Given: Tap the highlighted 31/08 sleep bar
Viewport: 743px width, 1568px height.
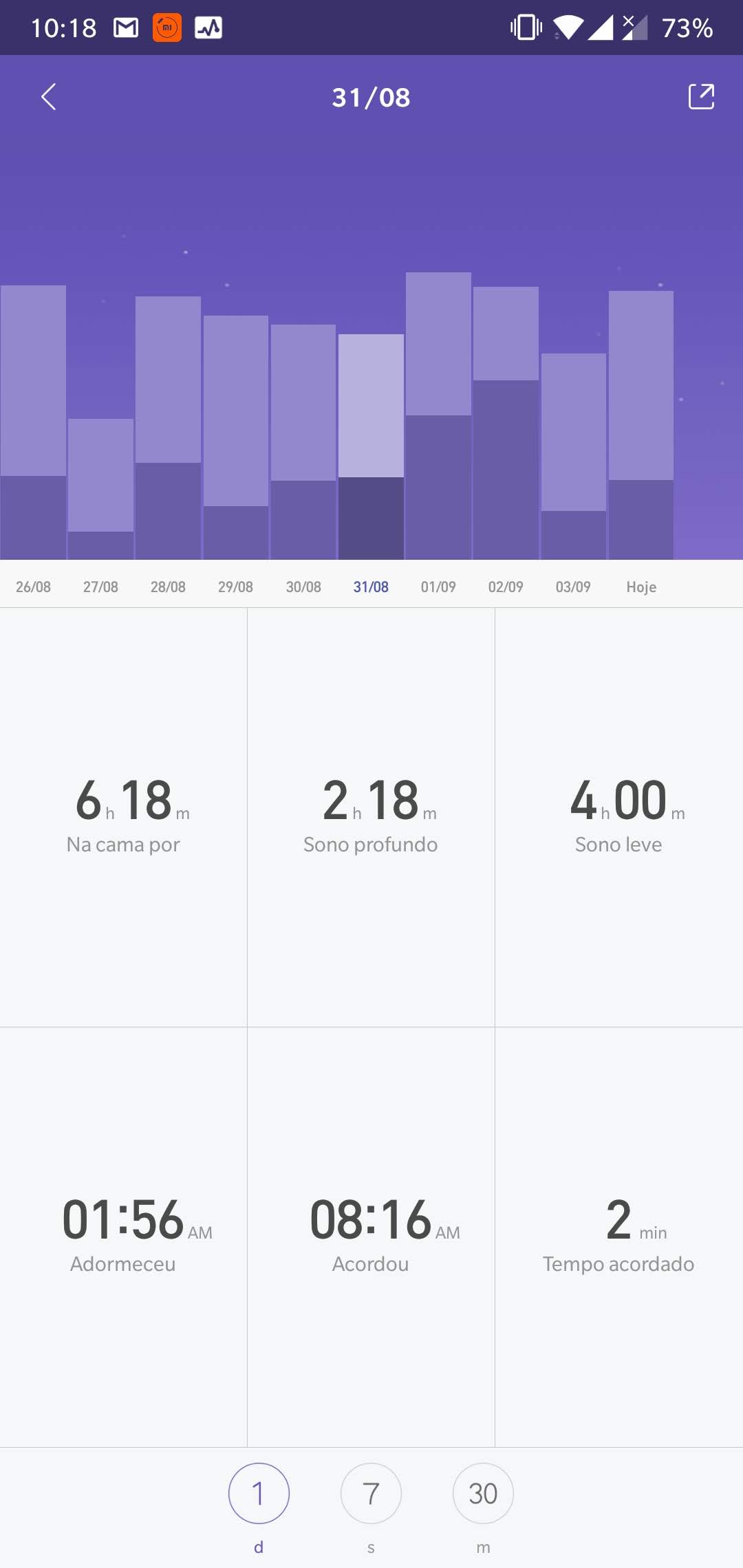Looking at the screenshot, I should 371,447.
